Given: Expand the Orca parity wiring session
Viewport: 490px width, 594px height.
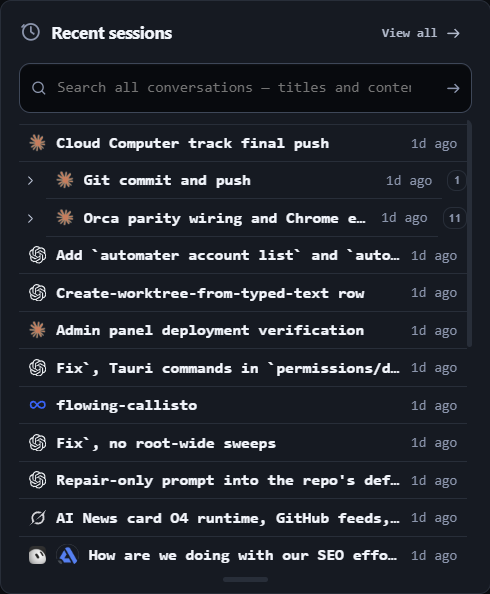Looking at the screenshot, I should (x=30, y=218).
